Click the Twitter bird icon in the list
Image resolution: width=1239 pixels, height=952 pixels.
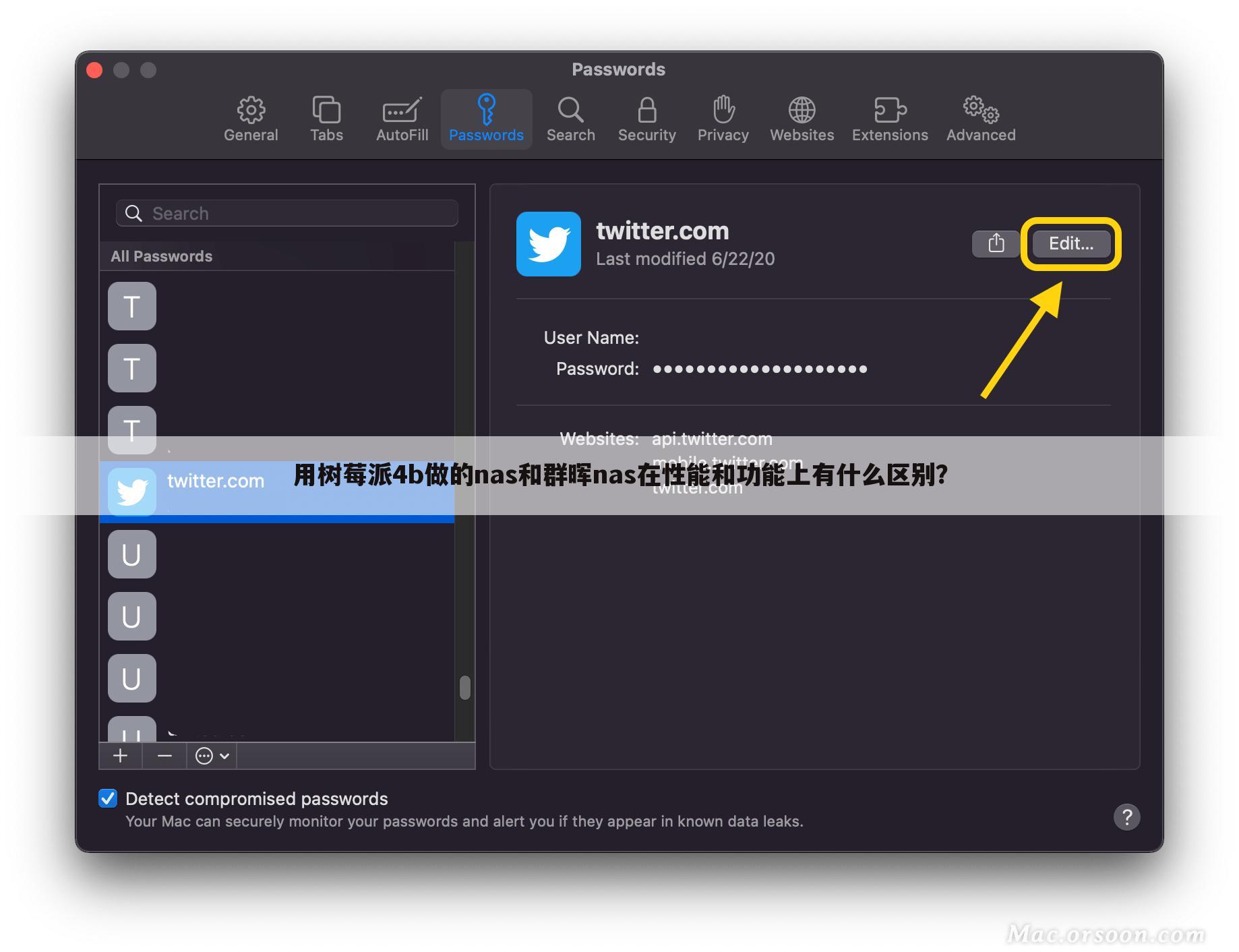(132, 492)
